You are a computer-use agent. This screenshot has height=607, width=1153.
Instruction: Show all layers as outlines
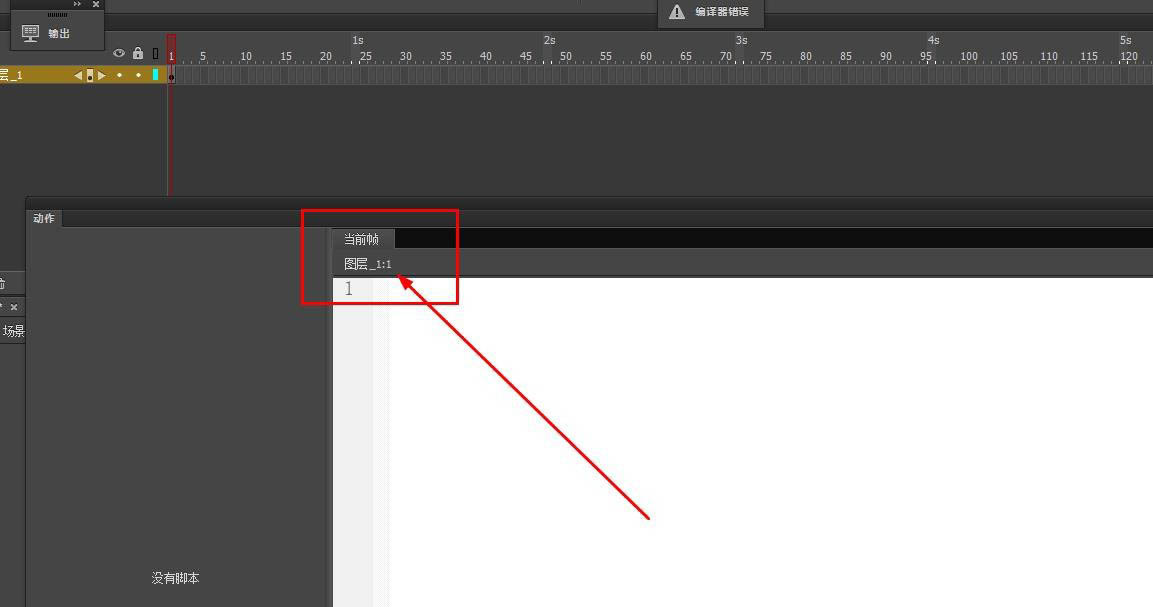(155, 53)
